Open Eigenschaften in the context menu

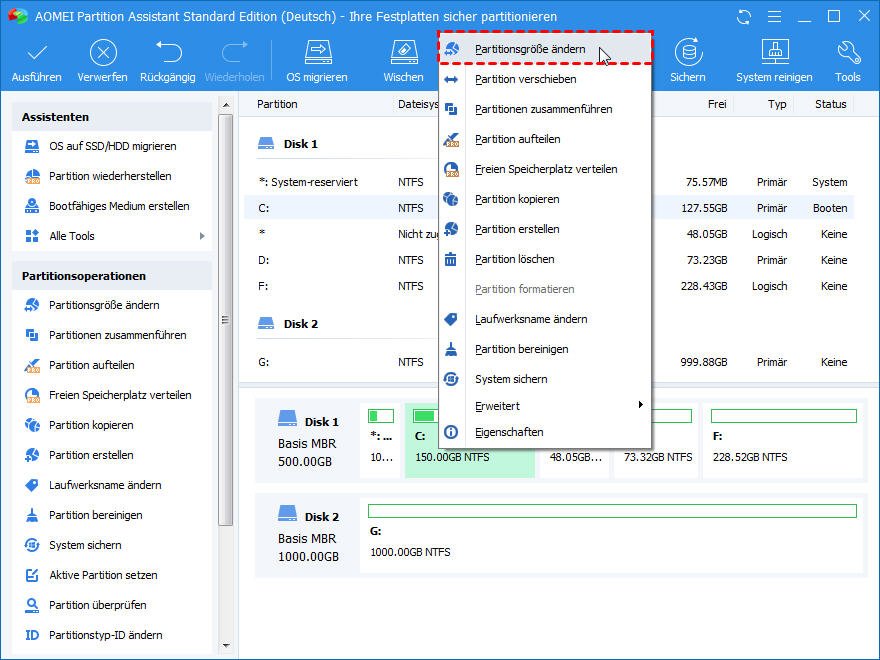tap(544, 432)
